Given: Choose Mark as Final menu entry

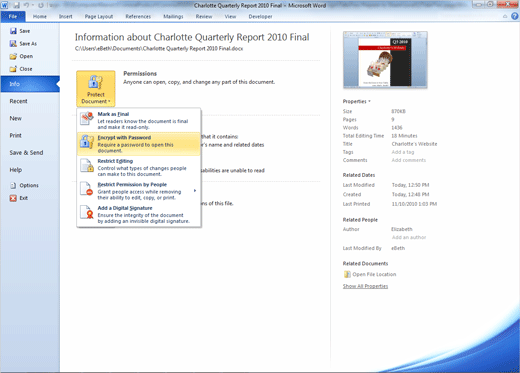Looking at the screenshot, I should [139, 120].
